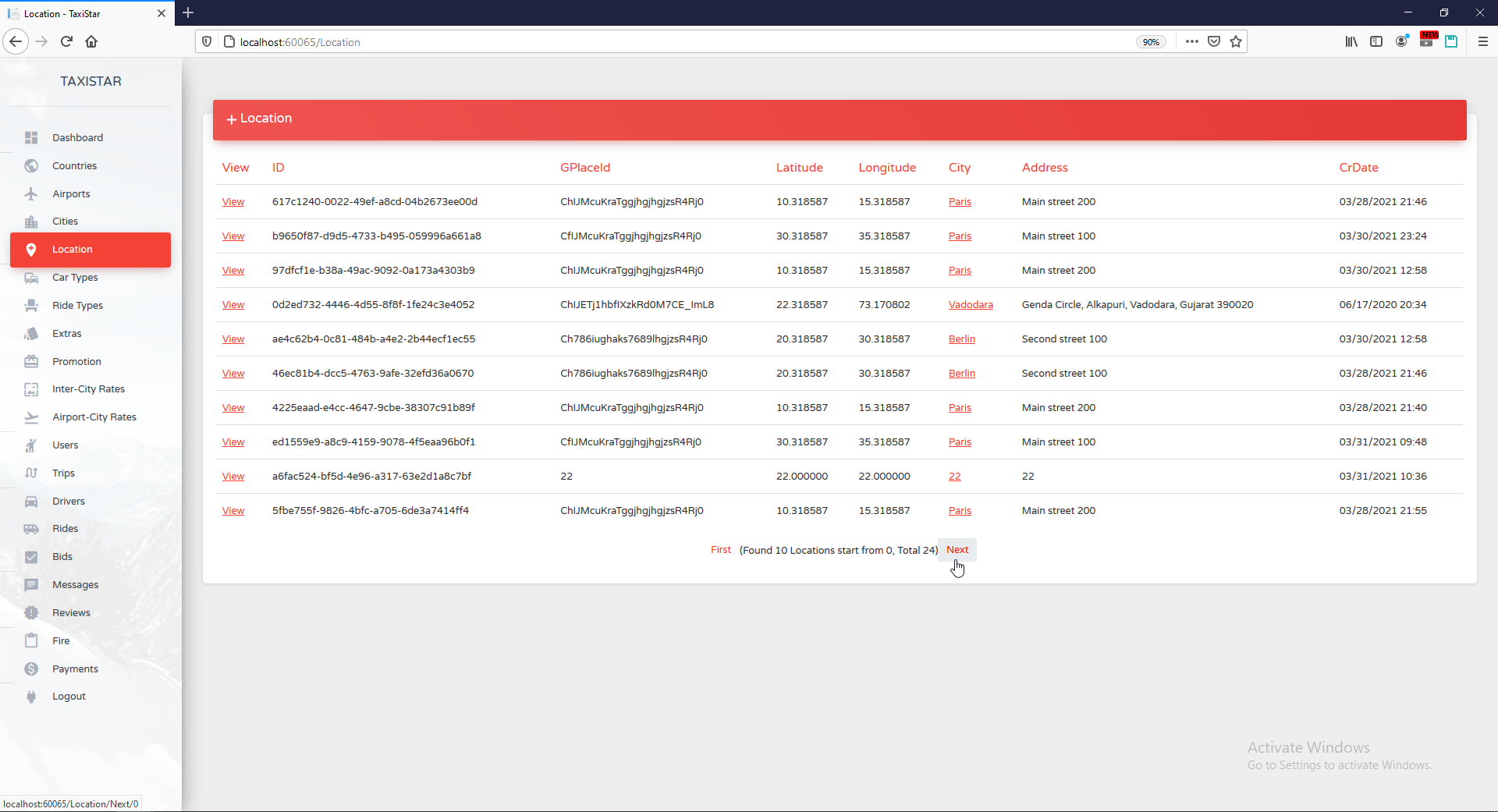
Task: Click the Reviews icon in sidebar
Action: [x=31, y=613]
